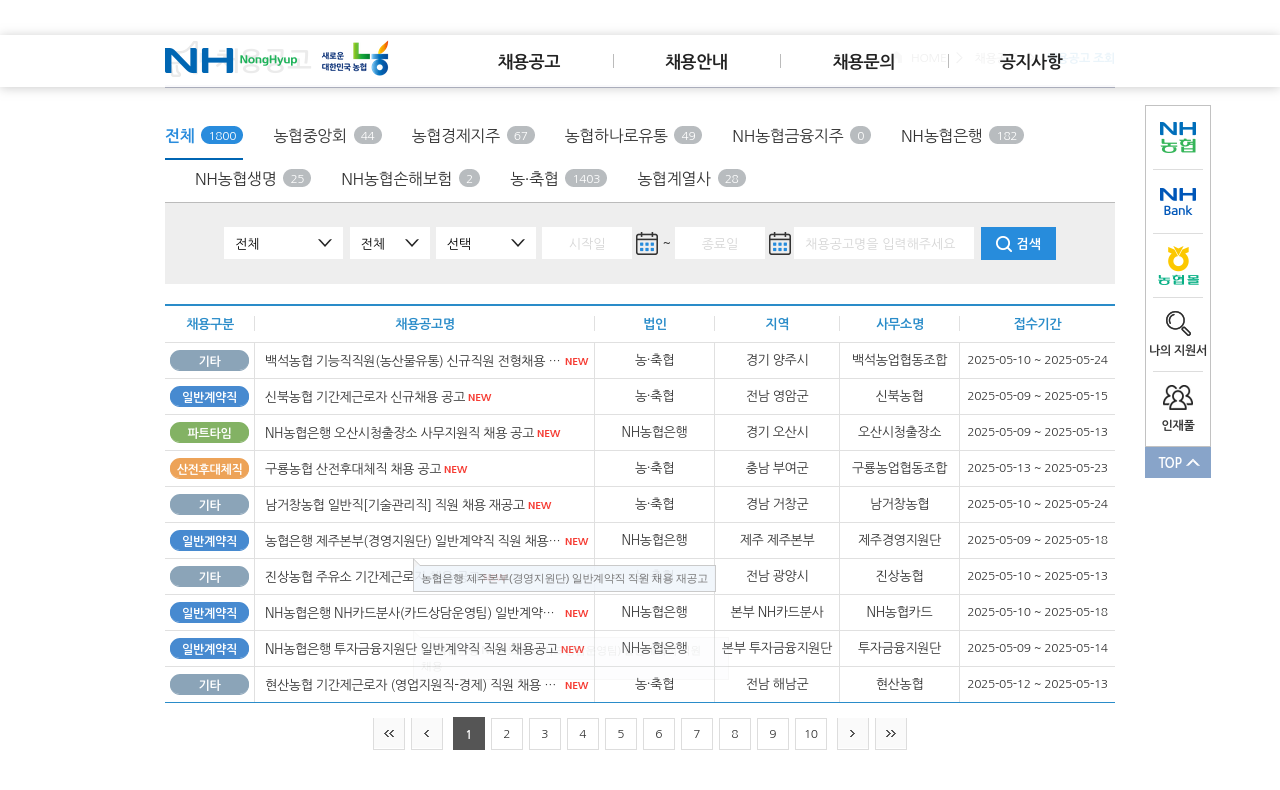The width and height of the screenshot is (1280, 790).
Task: Open the 농협몰 sidebar icon
Action: point(1178,266)
